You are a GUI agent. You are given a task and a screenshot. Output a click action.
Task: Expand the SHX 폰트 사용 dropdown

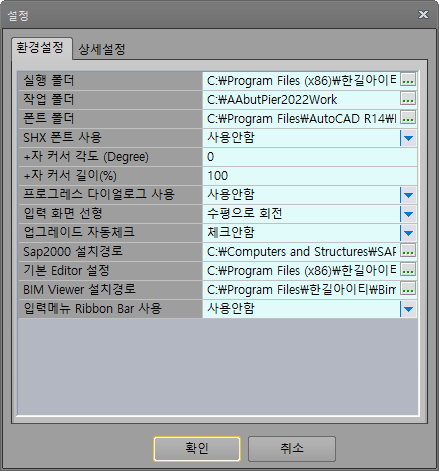pos(408,138)
